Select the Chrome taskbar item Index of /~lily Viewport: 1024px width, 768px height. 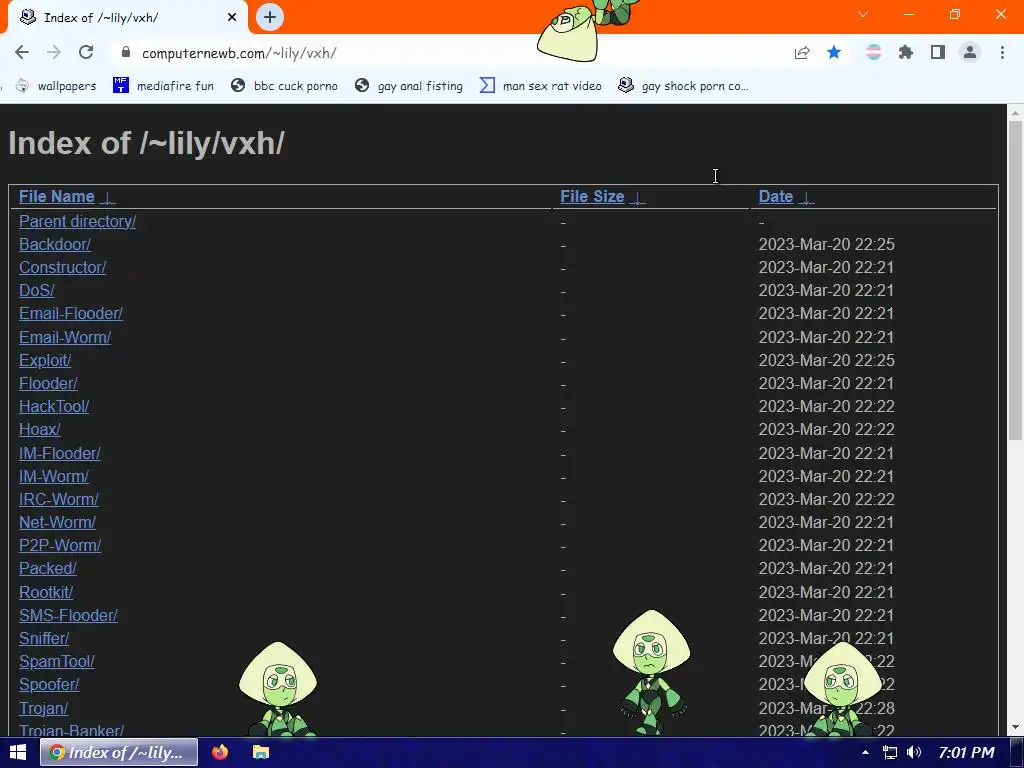(x=119, y=752)
